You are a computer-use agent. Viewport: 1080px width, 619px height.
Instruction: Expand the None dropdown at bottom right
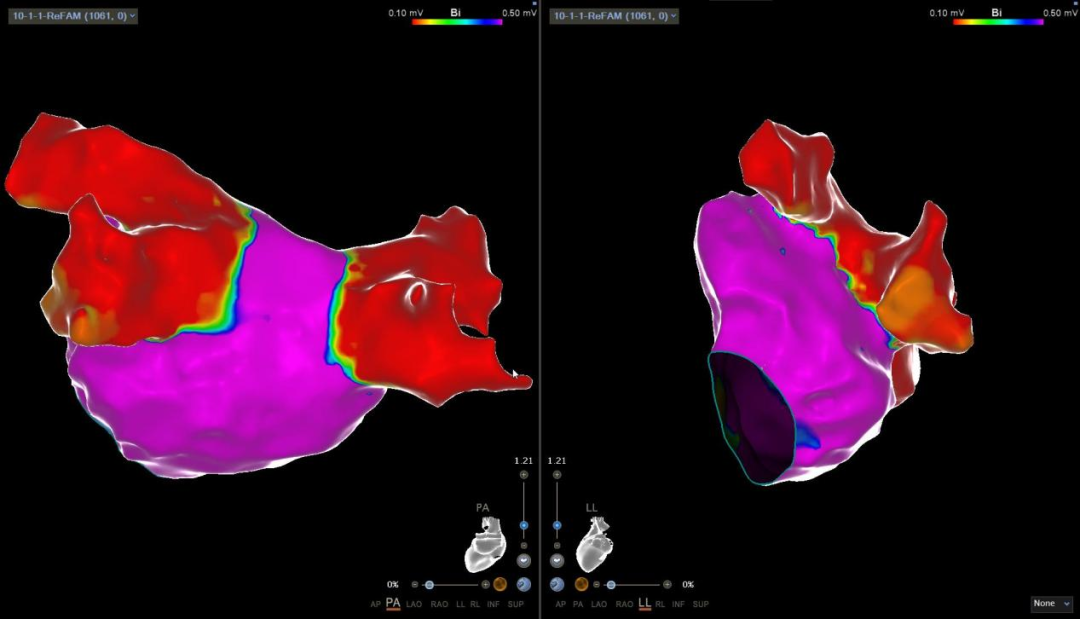[1052, 604]
